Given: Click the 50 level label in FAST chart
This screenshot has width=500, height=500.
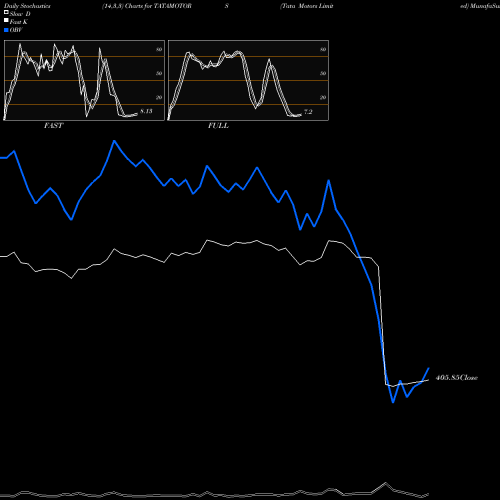Looking at the screenshot, I should tap(159, 73).
